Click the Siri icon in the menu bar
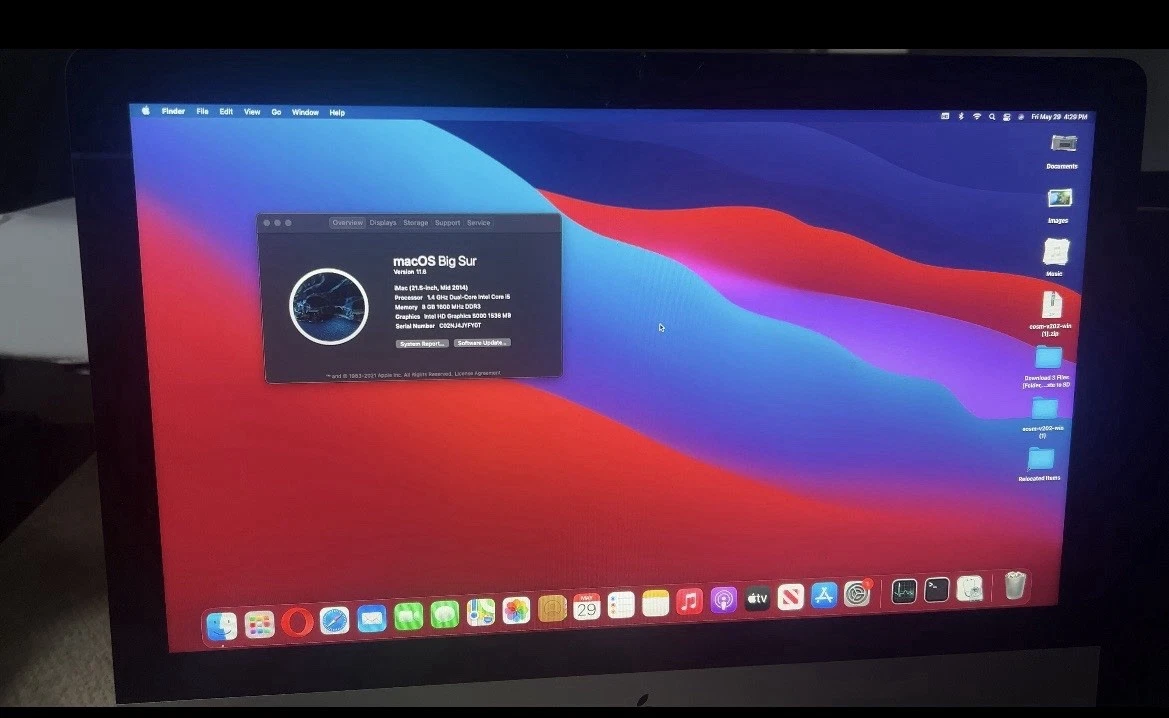The image size is (1169, 718). coord(1021,117)
